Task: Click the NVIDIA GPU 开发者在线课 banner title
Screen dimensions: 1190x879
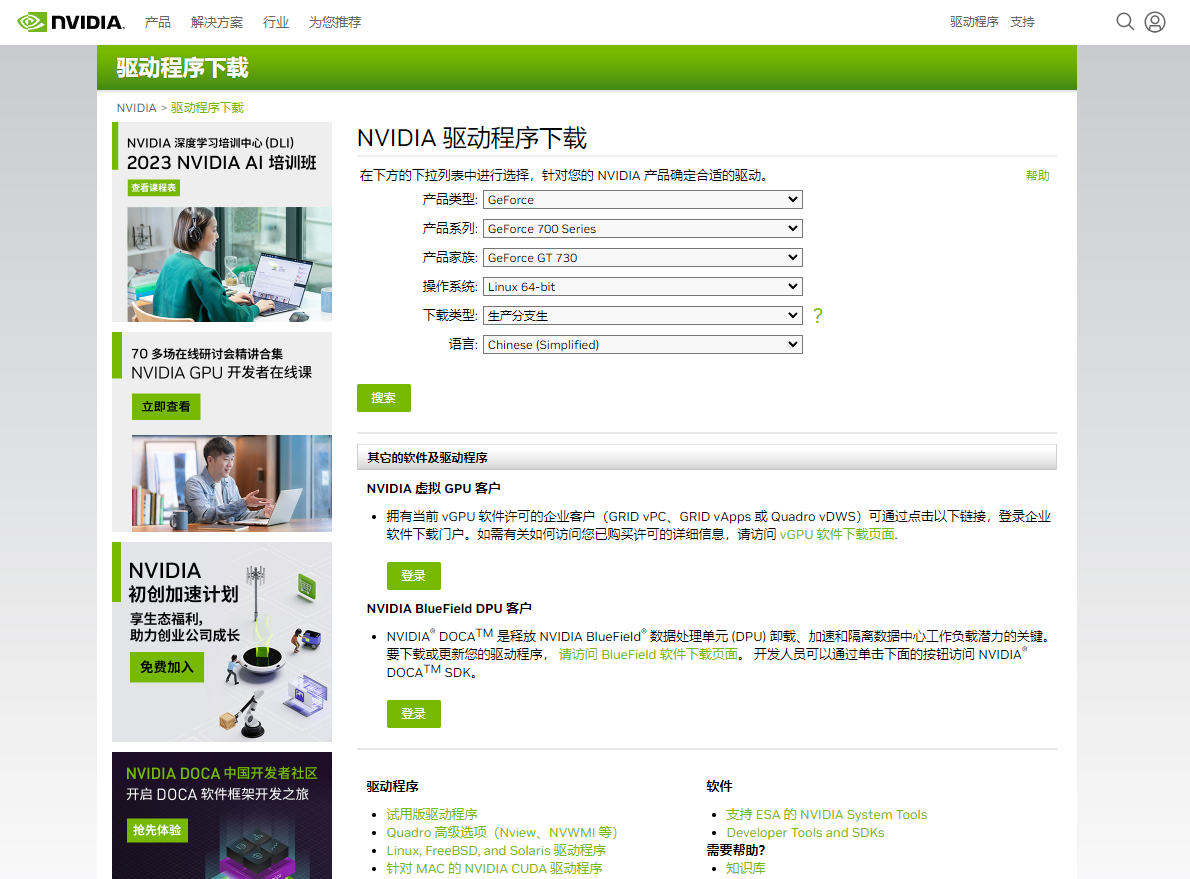Action: tap(222, 373)
